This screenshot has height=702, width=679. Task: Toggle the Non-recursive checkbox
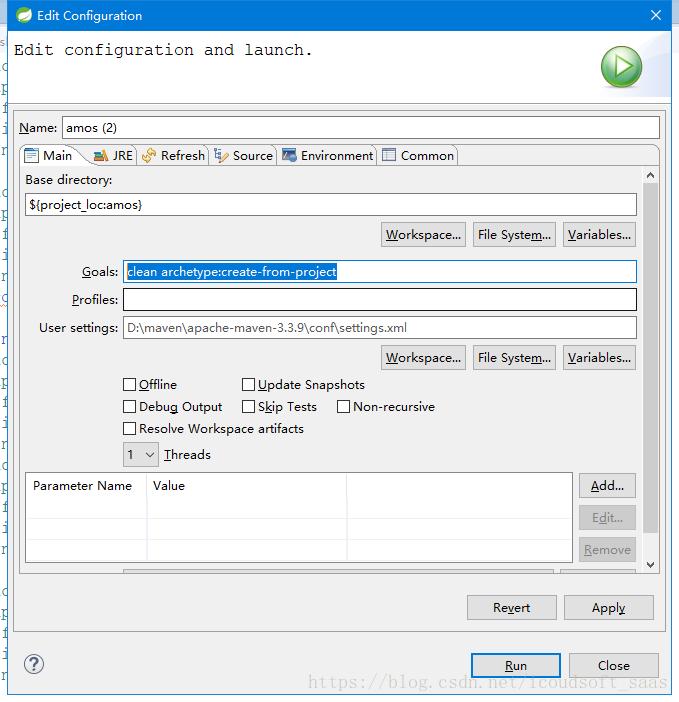[343, 407]
